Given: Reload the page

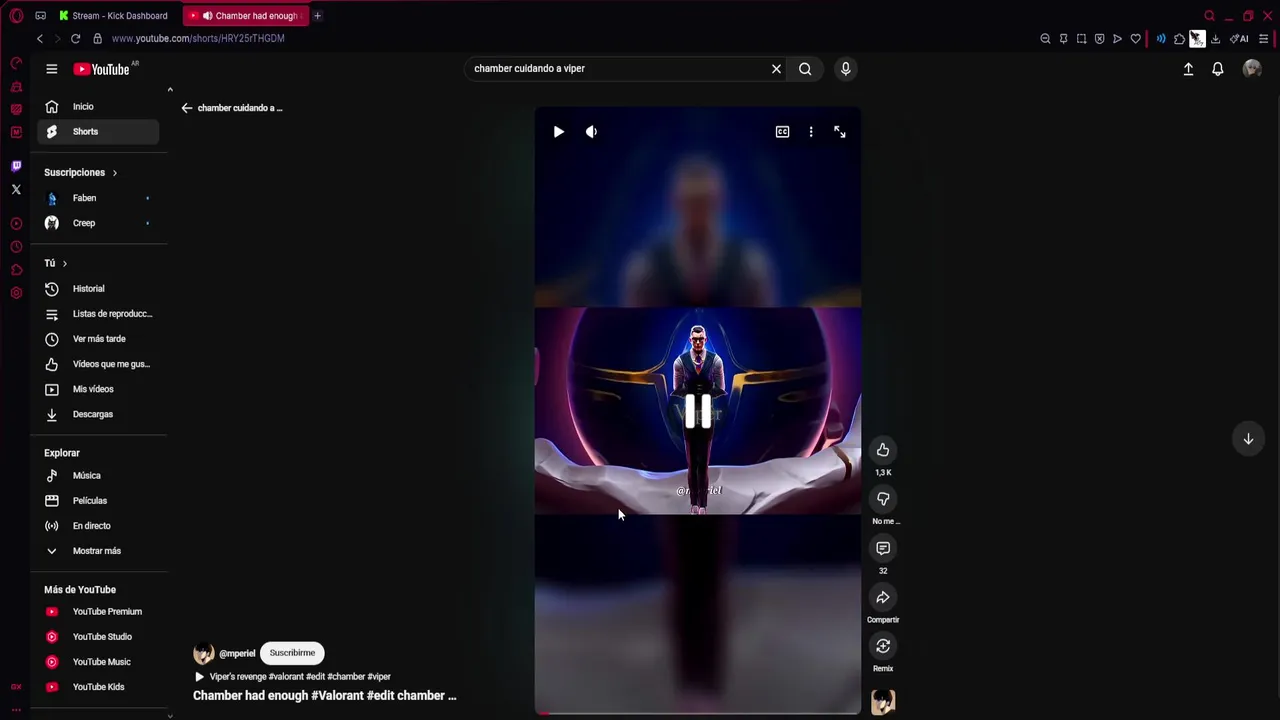Looking at the screenshot, I should point(75,39).
